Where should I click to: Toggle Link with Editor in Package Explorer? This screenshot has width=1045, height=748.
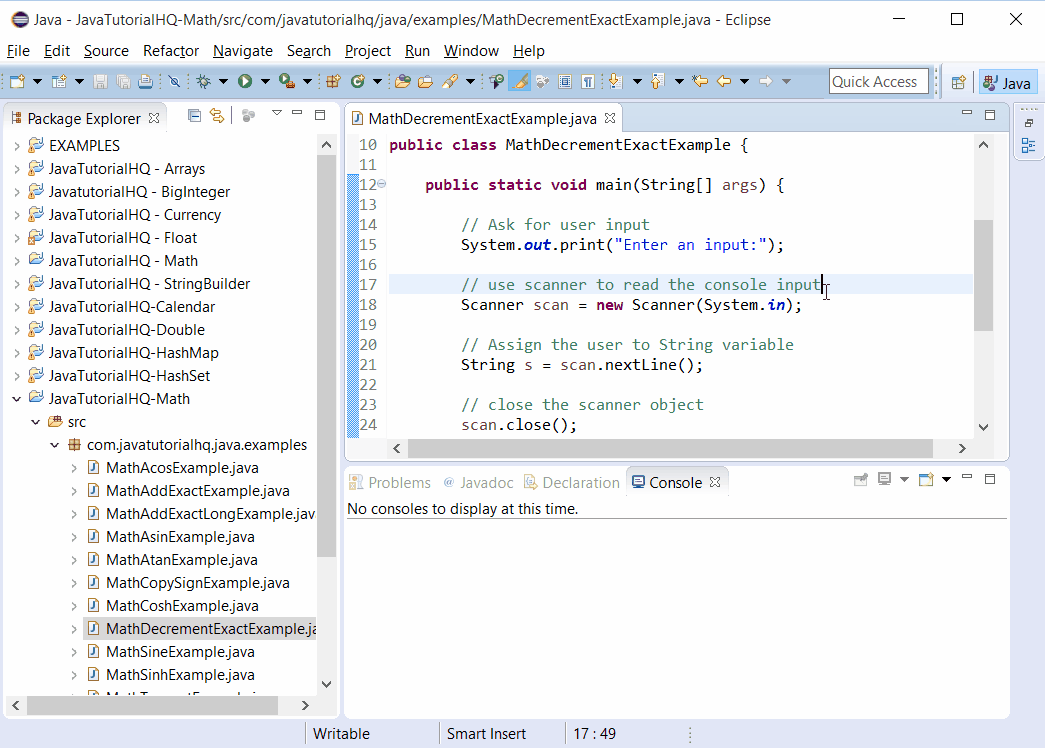(217, 116)
